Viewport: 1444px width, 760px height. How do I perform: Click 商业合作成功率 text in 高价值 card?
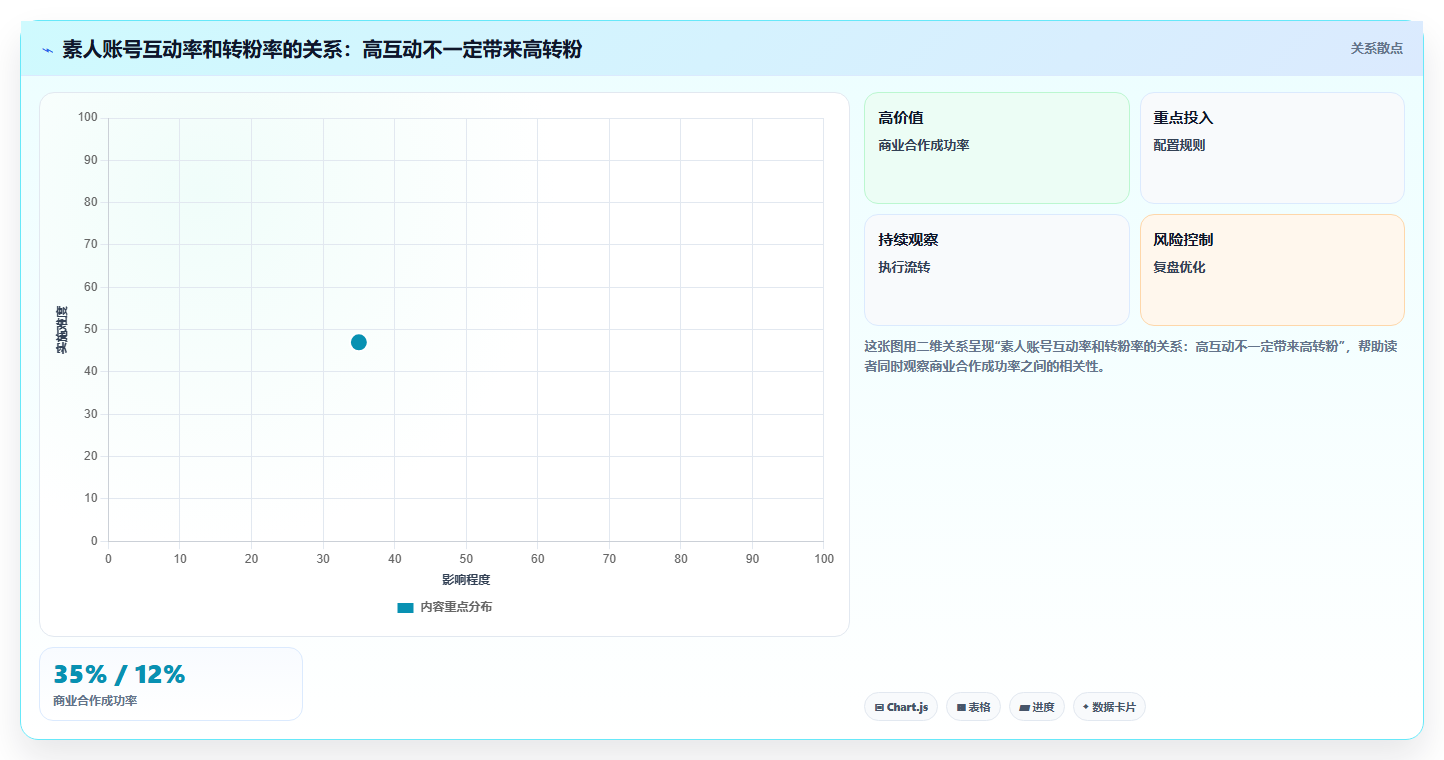tap(924, 145)
